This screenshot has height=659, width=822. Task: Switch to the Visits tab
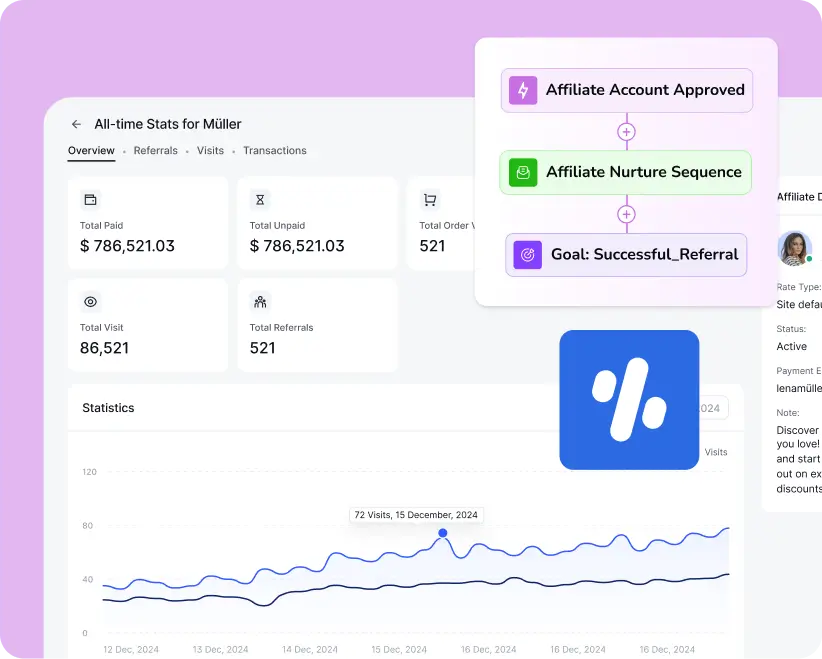[x=210, y=150]
